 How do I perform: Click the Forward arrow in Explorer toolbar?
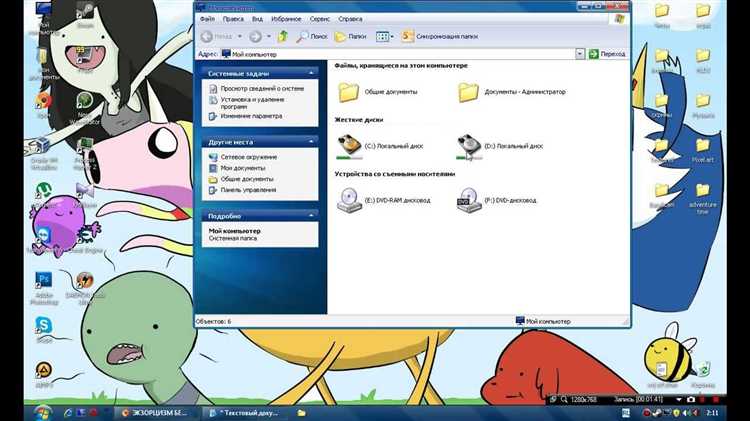coord(255,36)
